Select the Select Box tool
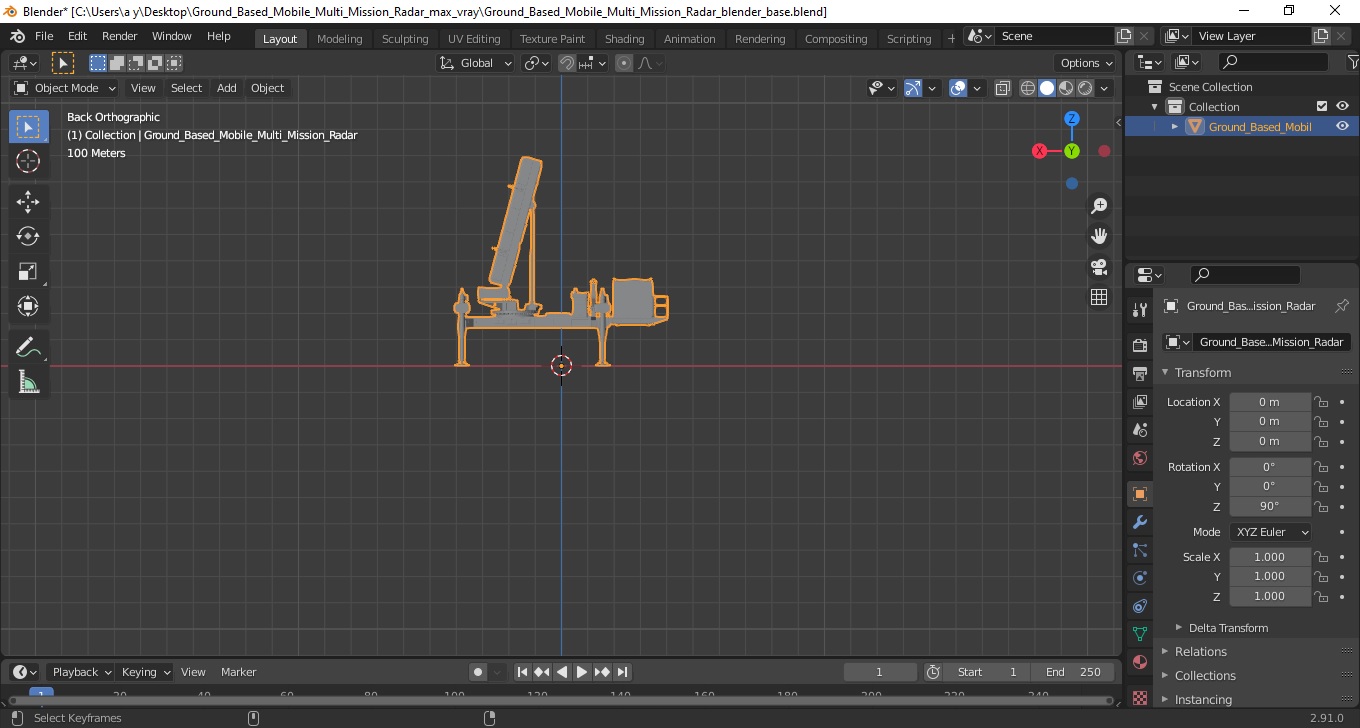The width and height of the screenshot is (1360, 728). [28, 127]
